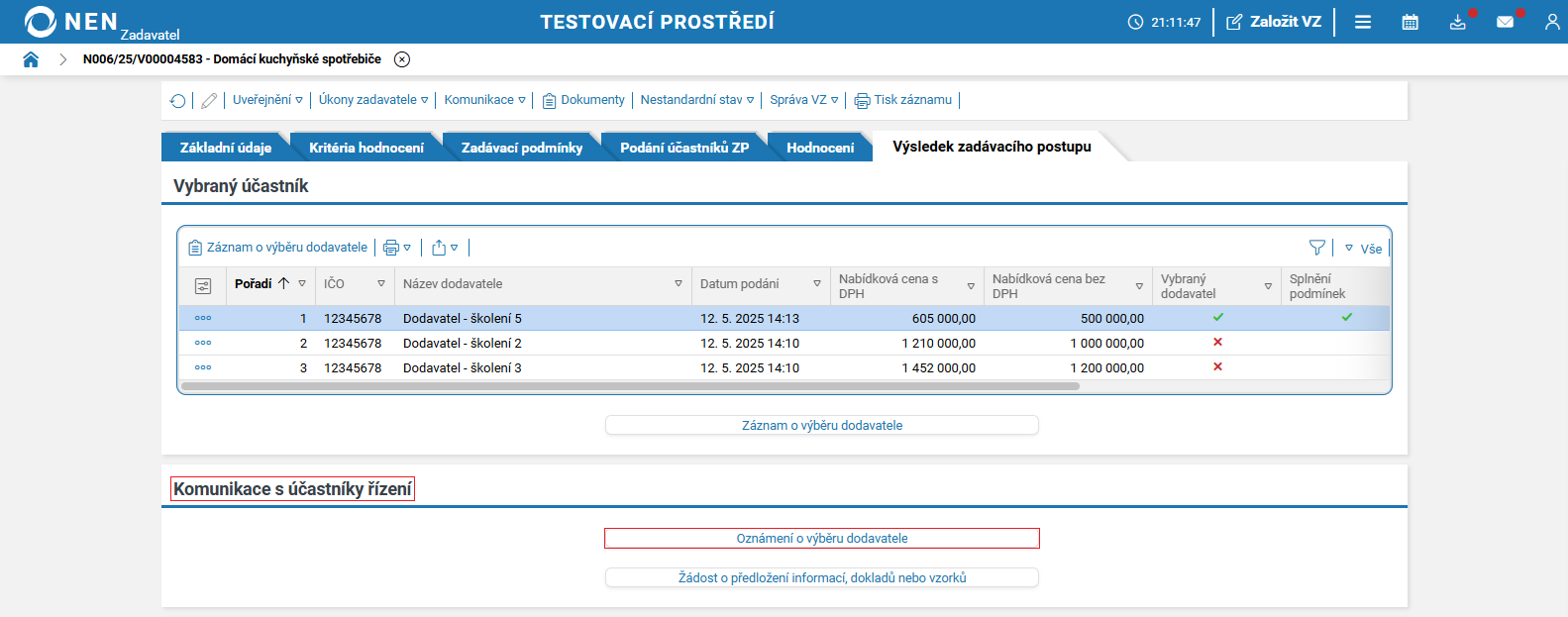Switch to Hodnocení tab

(820, 148)
